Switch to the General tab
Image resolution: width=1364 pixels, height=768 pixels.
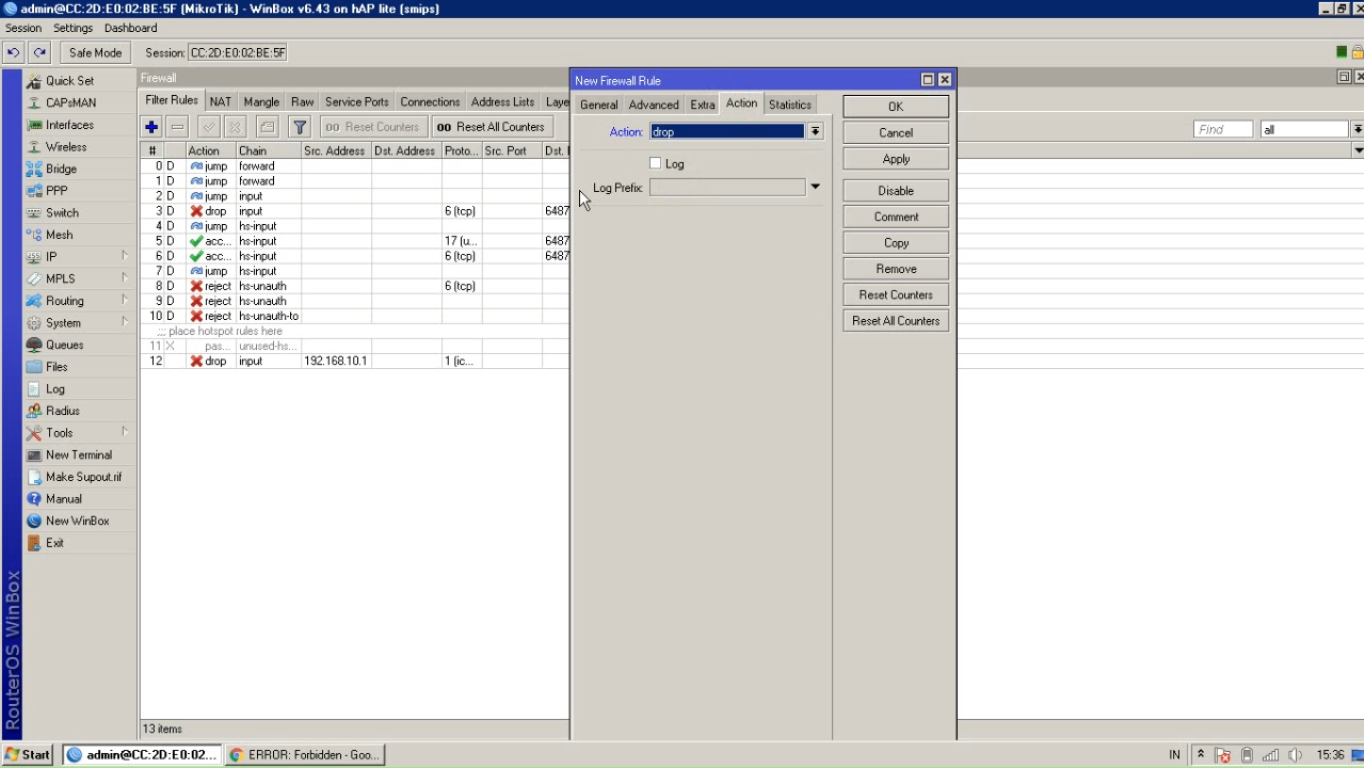[x=599, y=105]
